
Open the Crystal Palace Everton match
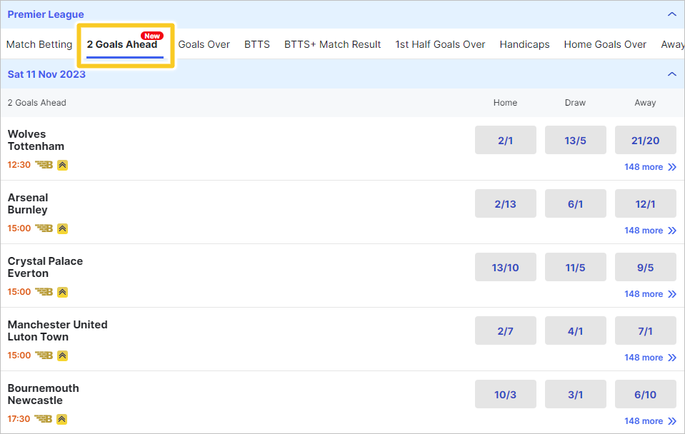coord(45,267)
